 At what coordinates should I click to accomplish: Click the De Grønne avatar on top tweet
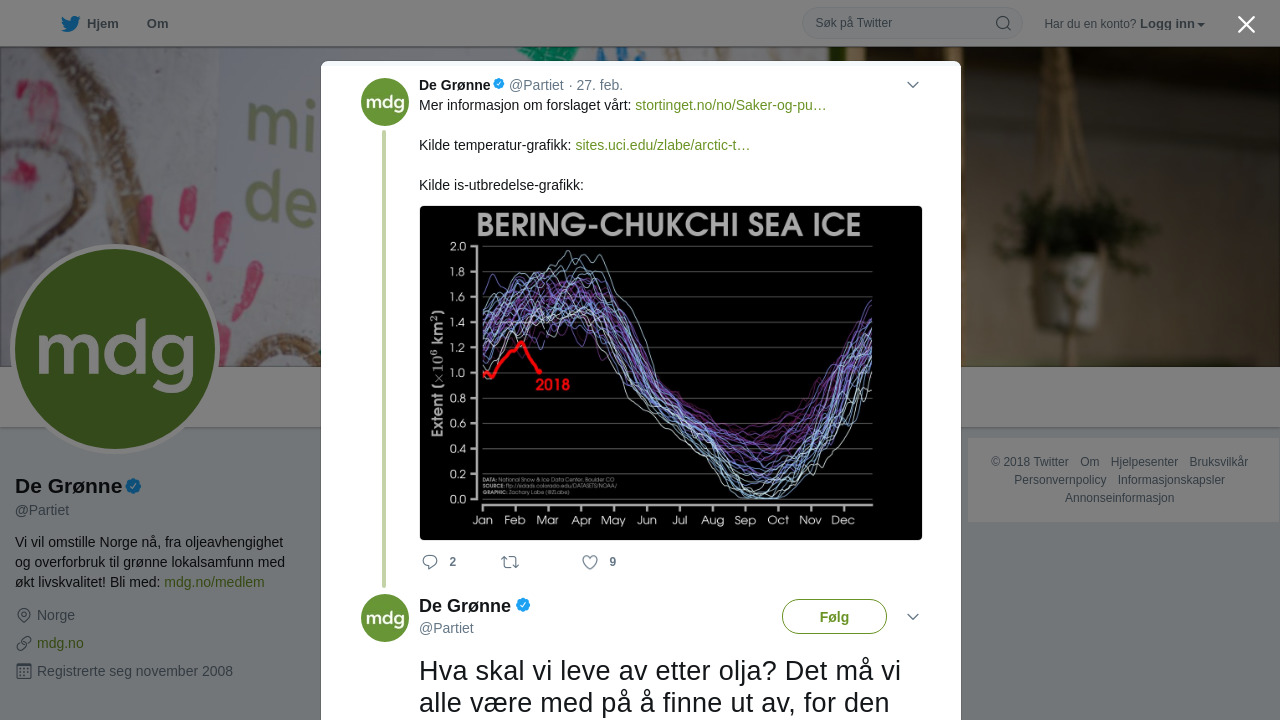pyautogui.click(x=385, y=102)
